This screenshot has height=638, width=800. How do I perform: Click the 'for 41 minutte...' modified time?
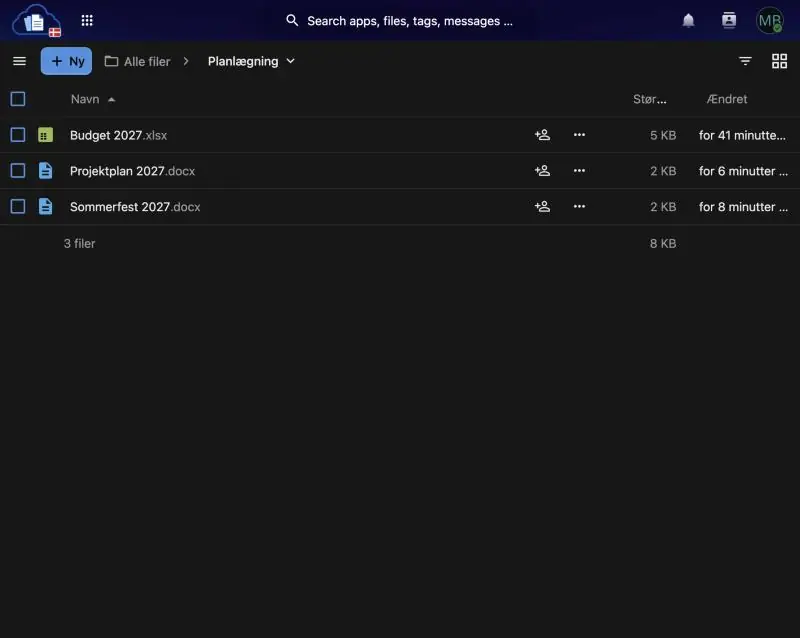[742, 135]
